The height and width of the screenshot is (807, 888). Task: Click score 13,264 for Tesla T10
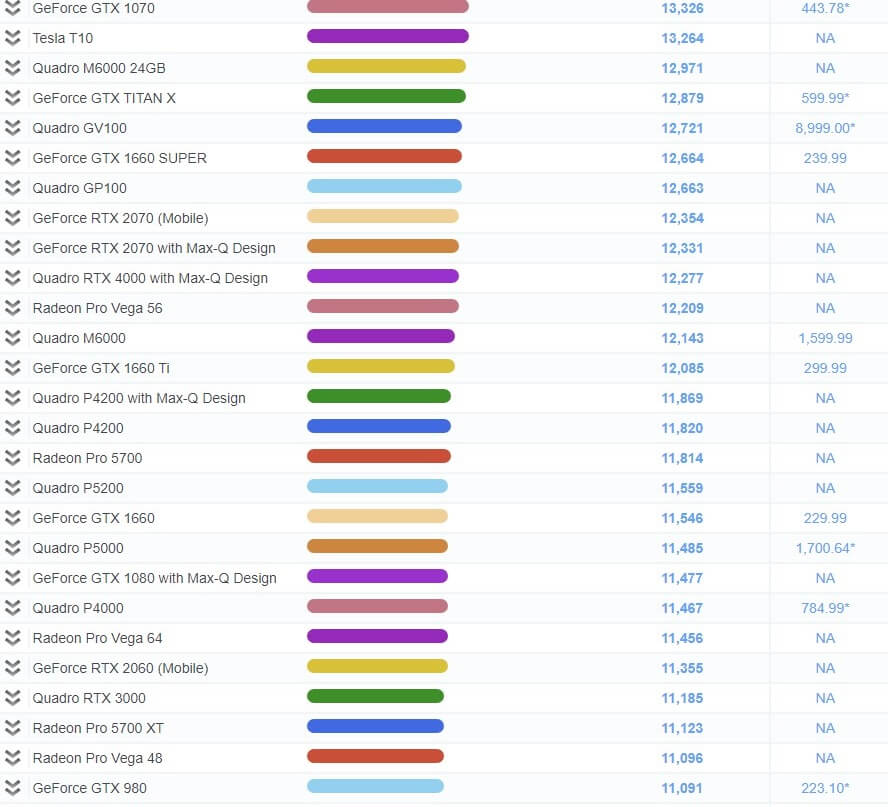click(x=682, y=39)
